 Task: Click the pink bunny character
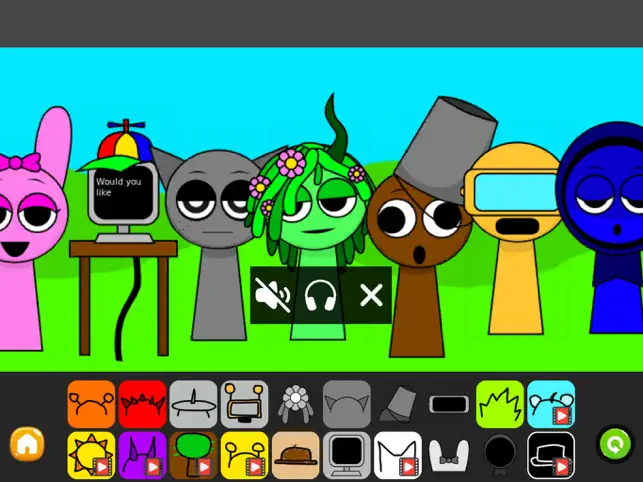(x=28, y=230)
